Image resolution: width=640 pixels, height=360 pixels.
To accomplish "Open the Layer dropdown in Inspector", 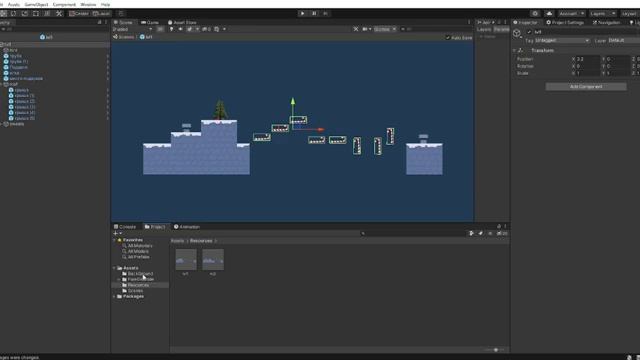I will click(624, 40).
